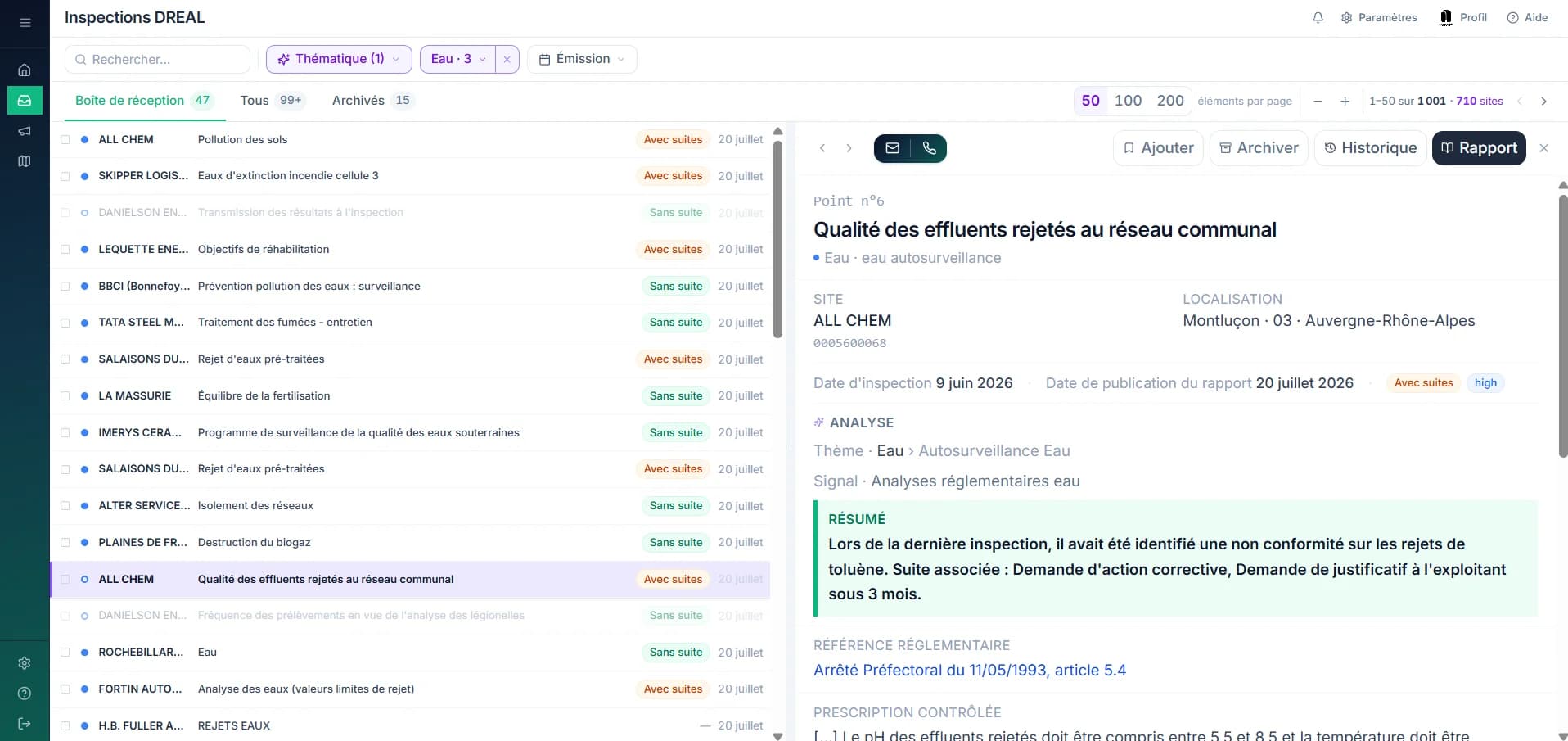Viewport: 1568px width, 741px height.
Task: Increase list density with plus icon
Action: tap(1345, 101)
